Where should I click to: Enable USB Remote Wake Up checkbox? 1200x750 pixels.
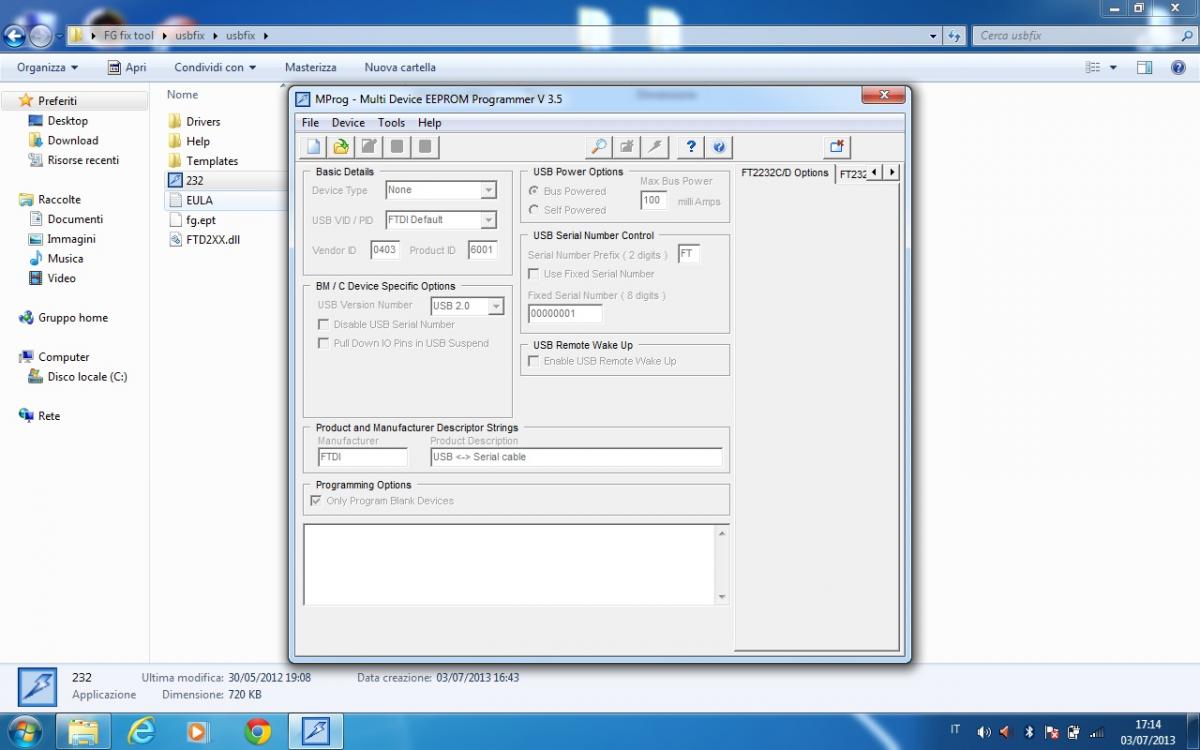pyautogui.click(x=534, y=362)
